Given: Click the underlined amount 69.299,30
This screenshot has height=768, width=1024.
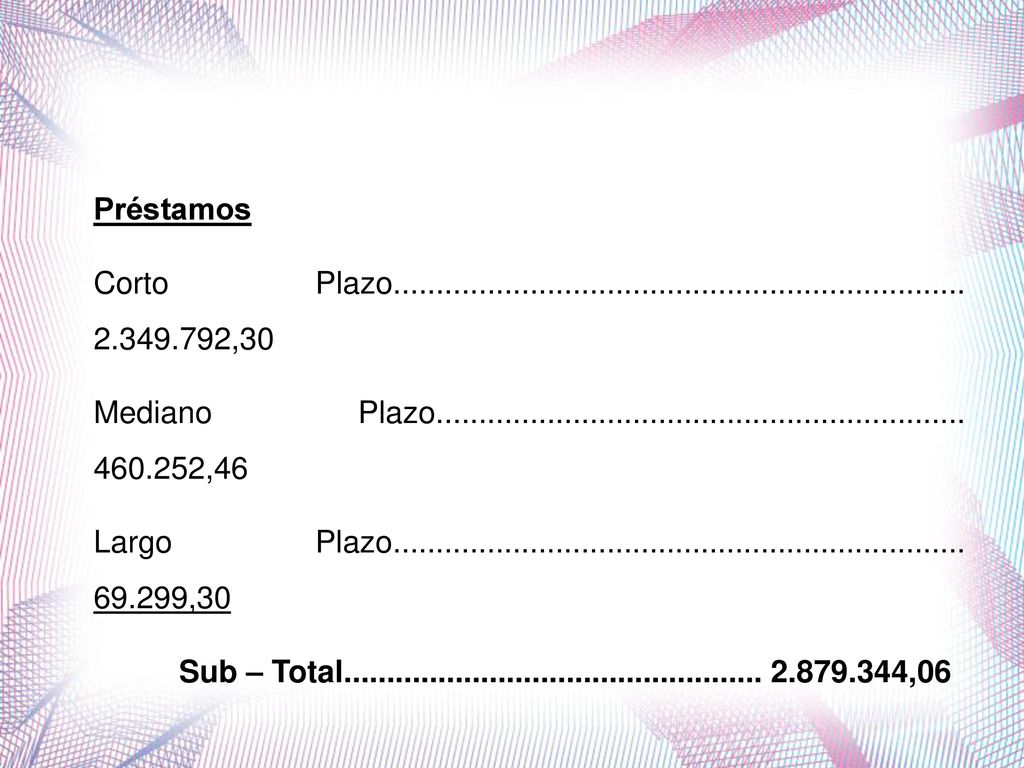Looking at the screenshot, I should 162,599.
